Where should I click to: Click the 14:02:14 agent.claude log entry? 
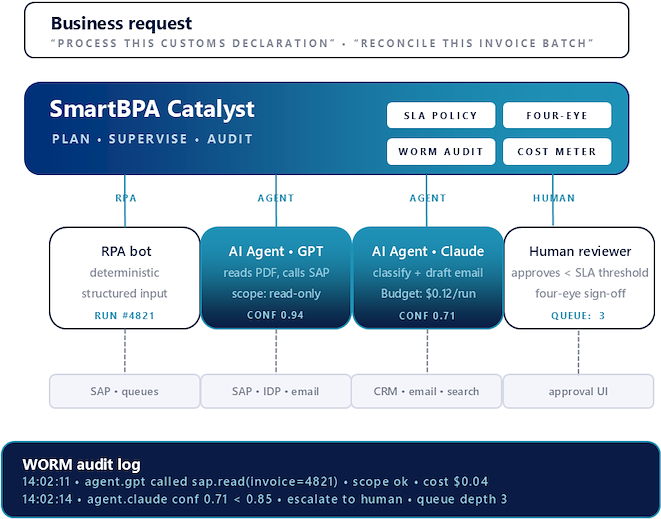coord(264,499)
